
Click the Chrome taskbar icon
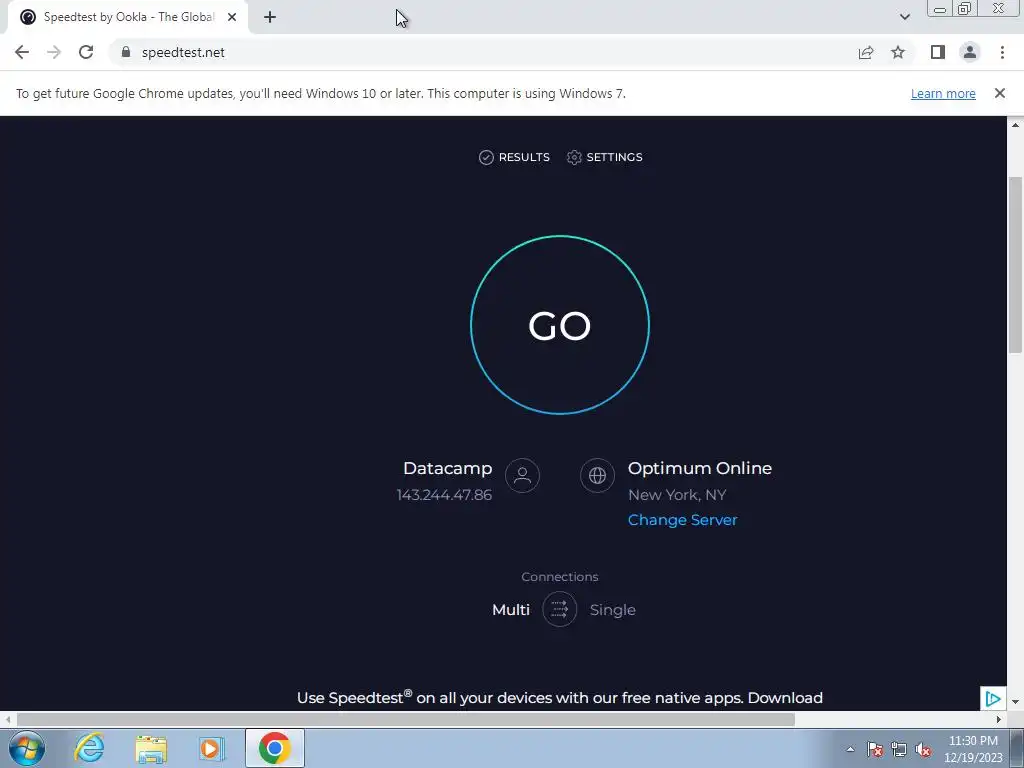click(275, 748)
